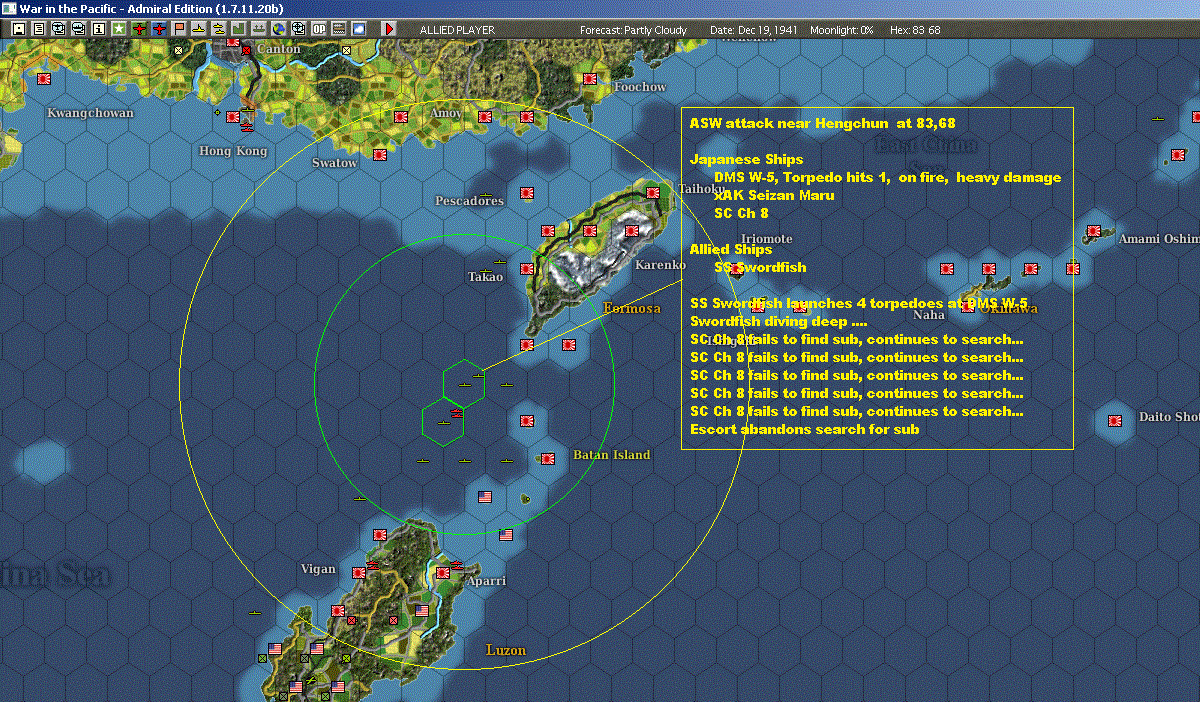
Task: Click the Hex: 83 68 status readout
Action: (915, 30)
